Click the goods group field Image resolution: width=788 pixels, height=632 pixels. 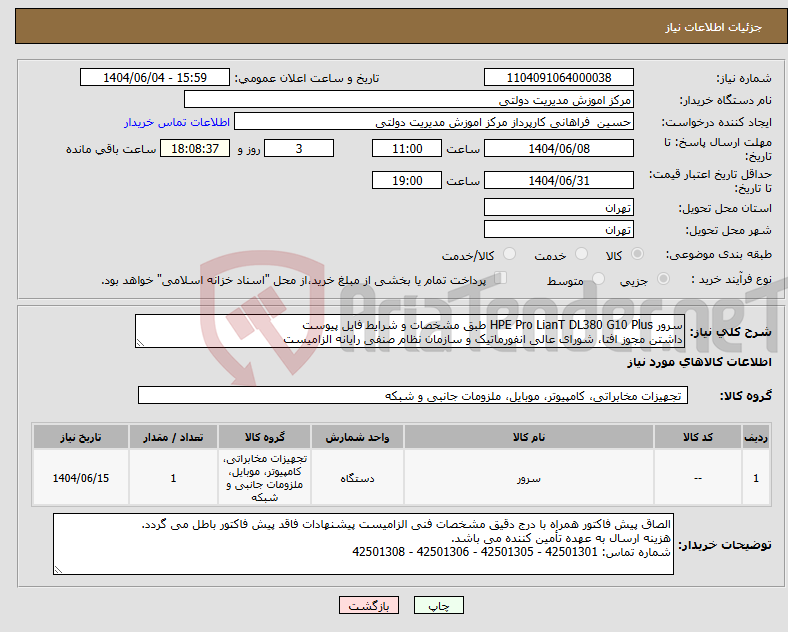click(413, 396)
